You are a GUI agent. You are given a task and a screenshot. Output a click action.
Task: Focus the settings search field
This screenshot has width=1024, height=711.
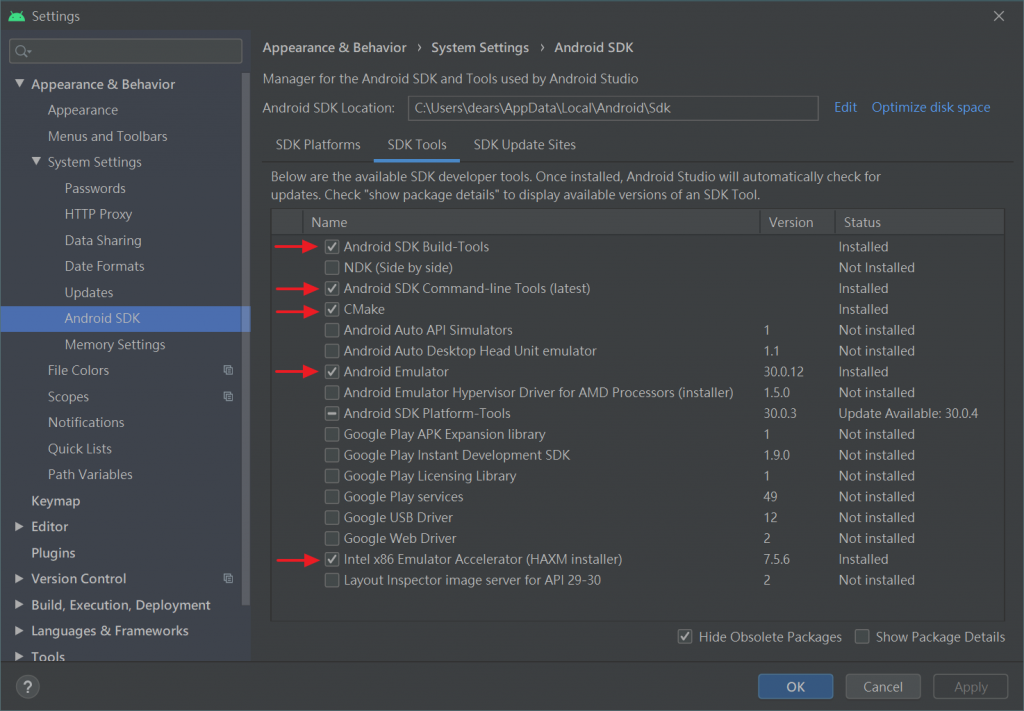(x=125, y=51)
